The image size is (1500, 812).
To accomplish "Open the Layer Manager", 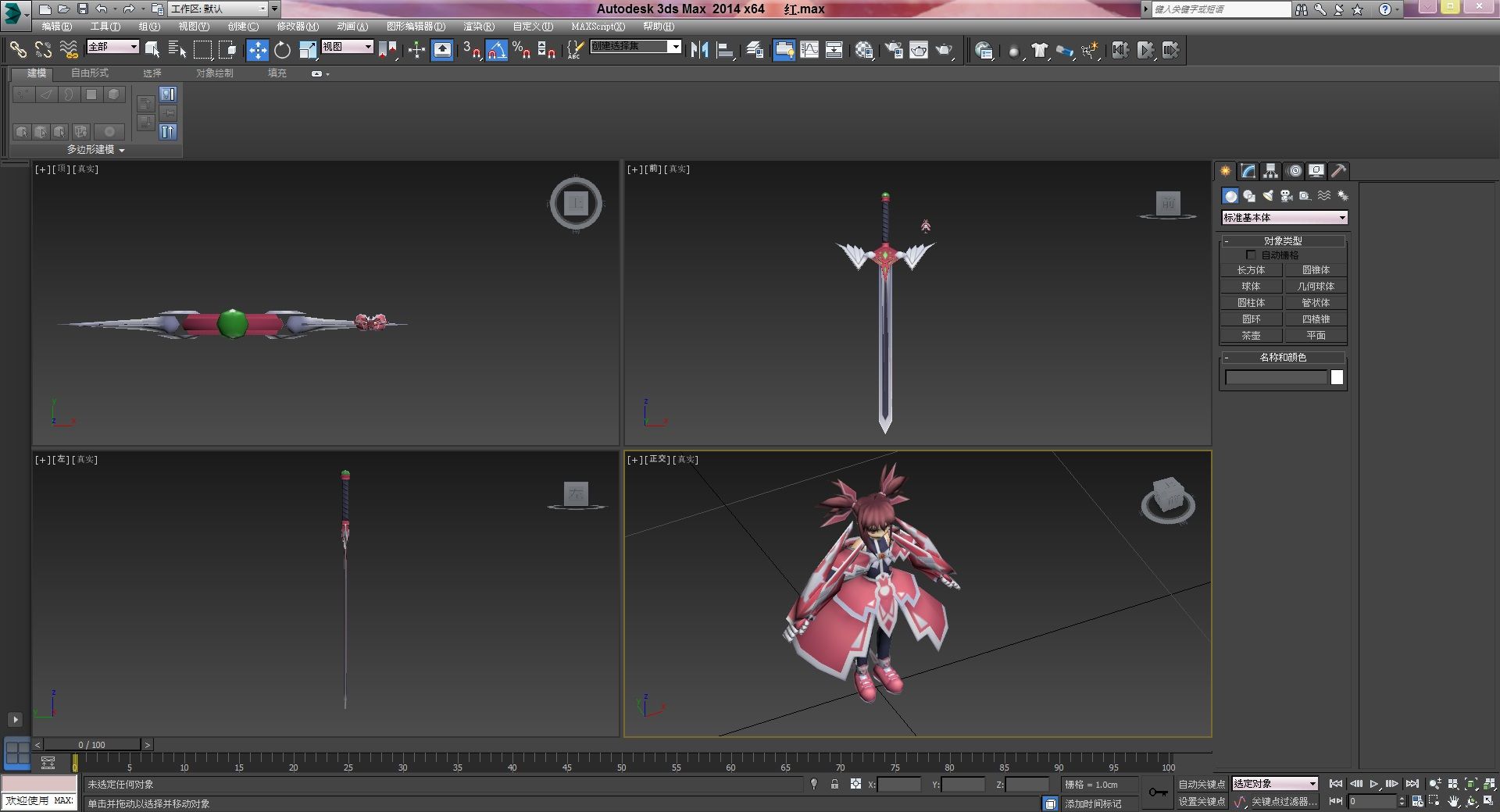I will tap(755, 50).
